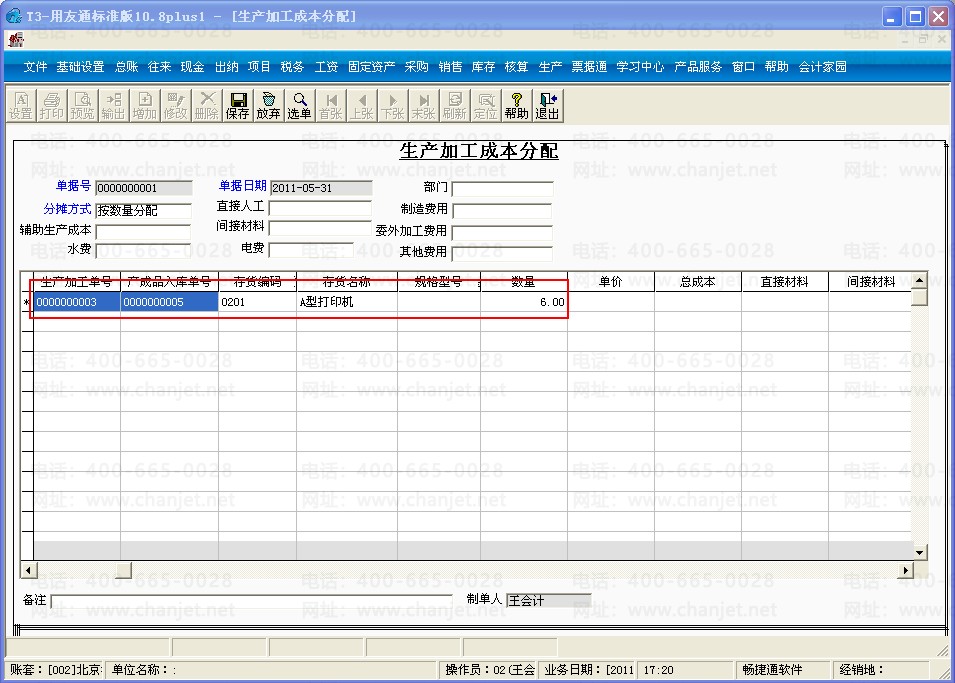The width and height of the screenshot is (955, 683).
Task: Open the 核算 menu
Action: pos(516,66)
